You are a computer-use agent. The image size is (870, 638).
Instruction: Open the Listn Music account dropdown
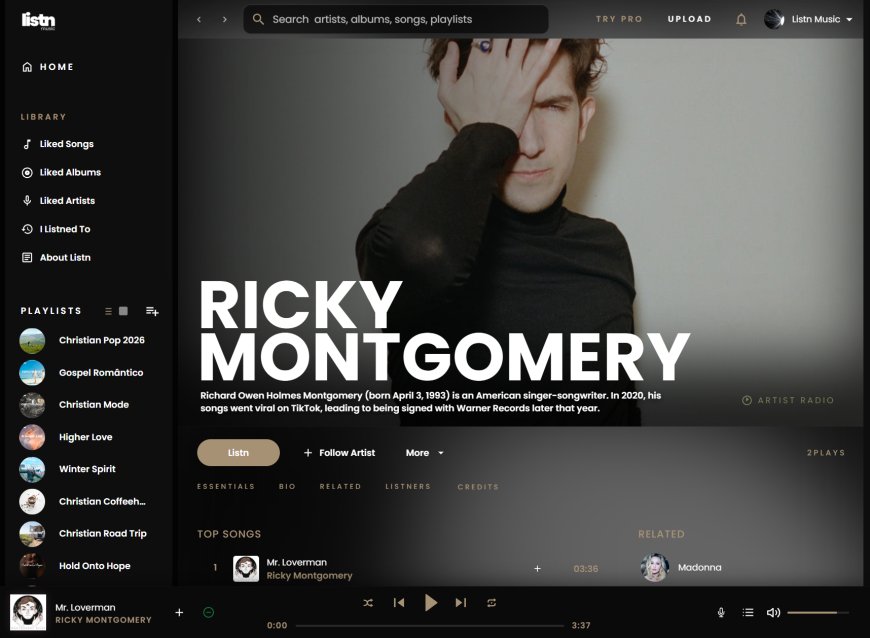tap(809, 19)
